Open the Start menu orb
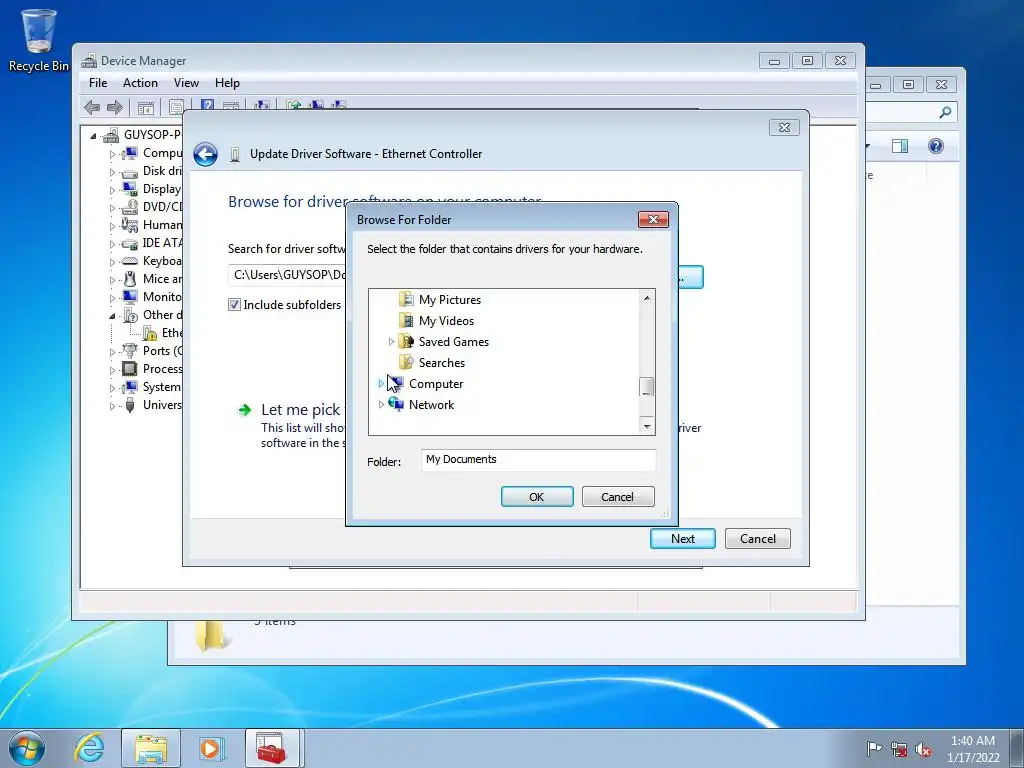The width and height of the screenshot is (1024, 768). click(x=27, y=748)
